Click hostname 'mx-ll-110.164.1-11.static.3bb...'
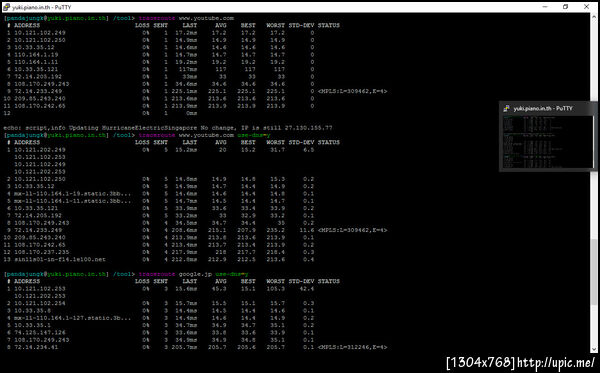 (72, 201)
